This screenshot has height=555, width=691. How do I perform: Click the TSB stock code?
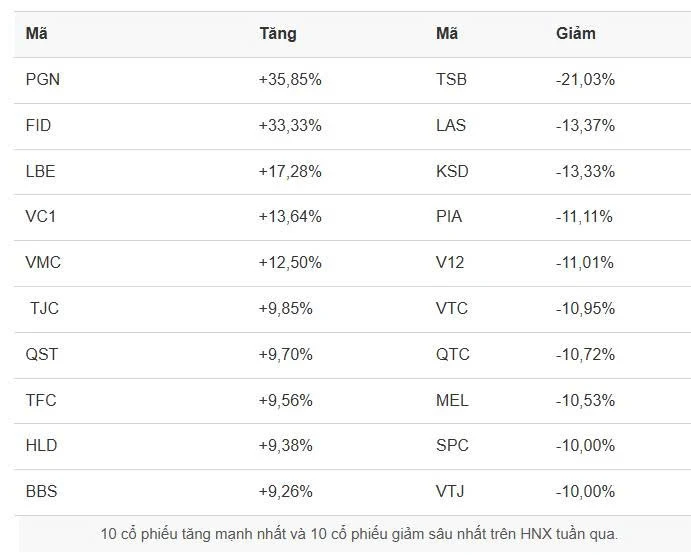[452, 80]
